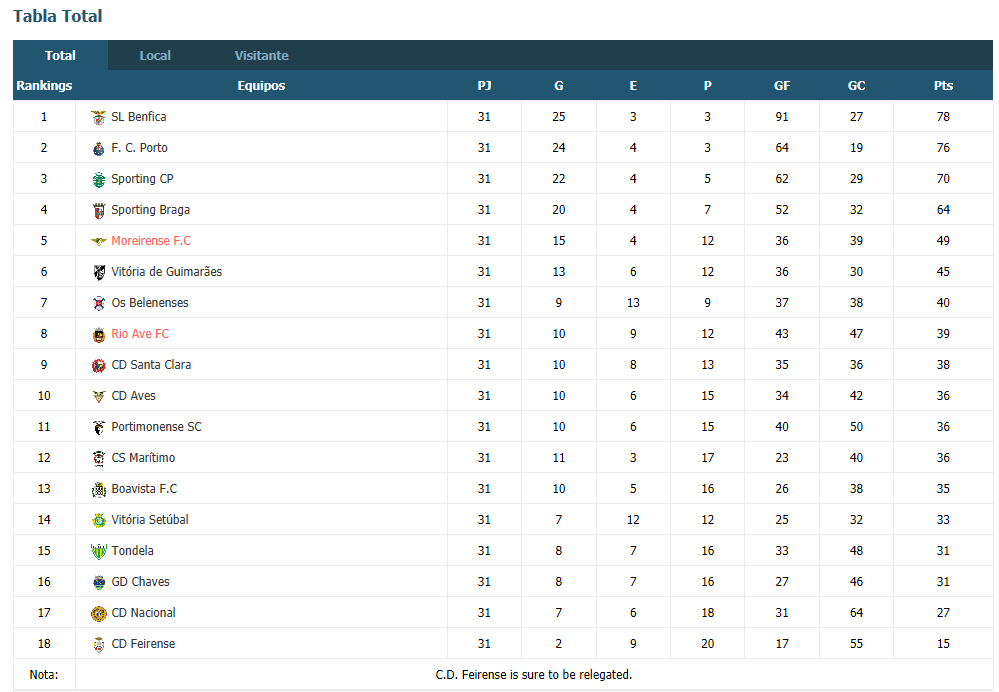Screen dimensions: 999x692
Task: Click the Equipos column header
Action: [x=261, y=85]
